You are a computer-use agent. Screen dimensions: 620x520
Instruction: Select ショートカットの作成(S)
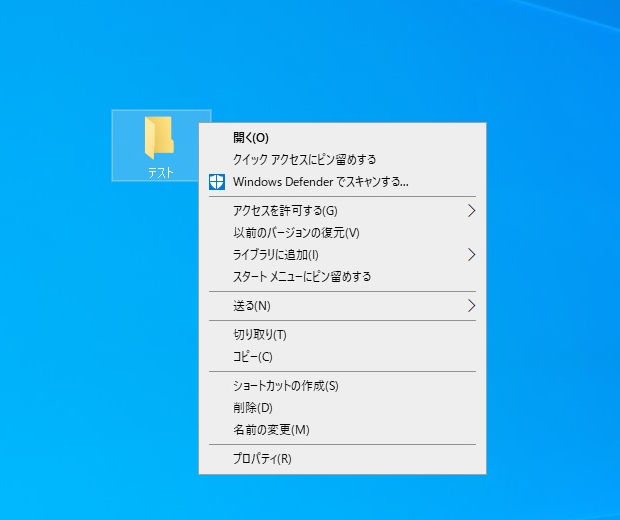(342, 386)
